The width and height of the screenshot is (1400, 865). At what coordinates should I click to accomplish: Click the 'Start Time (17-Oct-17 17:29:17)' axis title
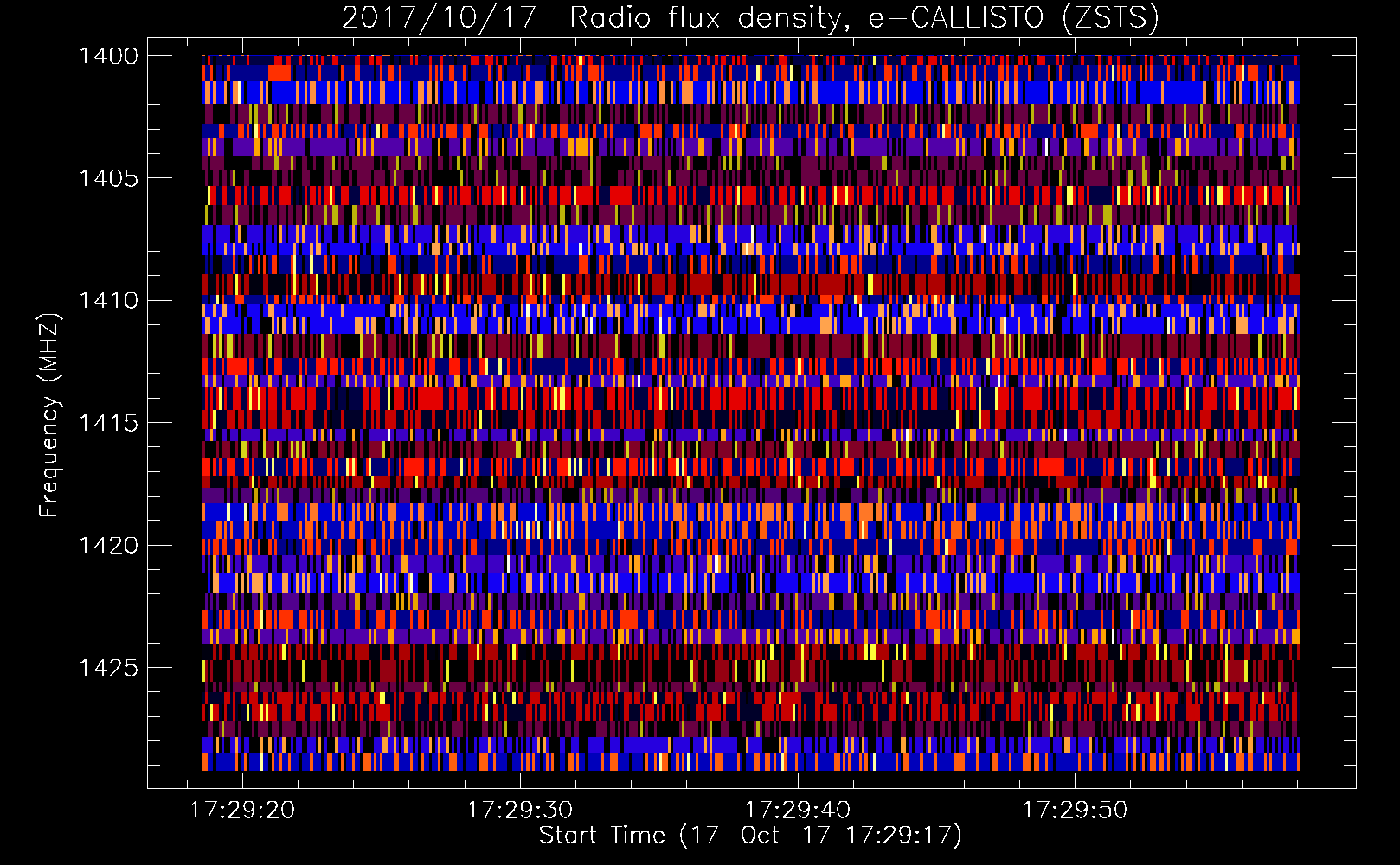pos(750,836)
